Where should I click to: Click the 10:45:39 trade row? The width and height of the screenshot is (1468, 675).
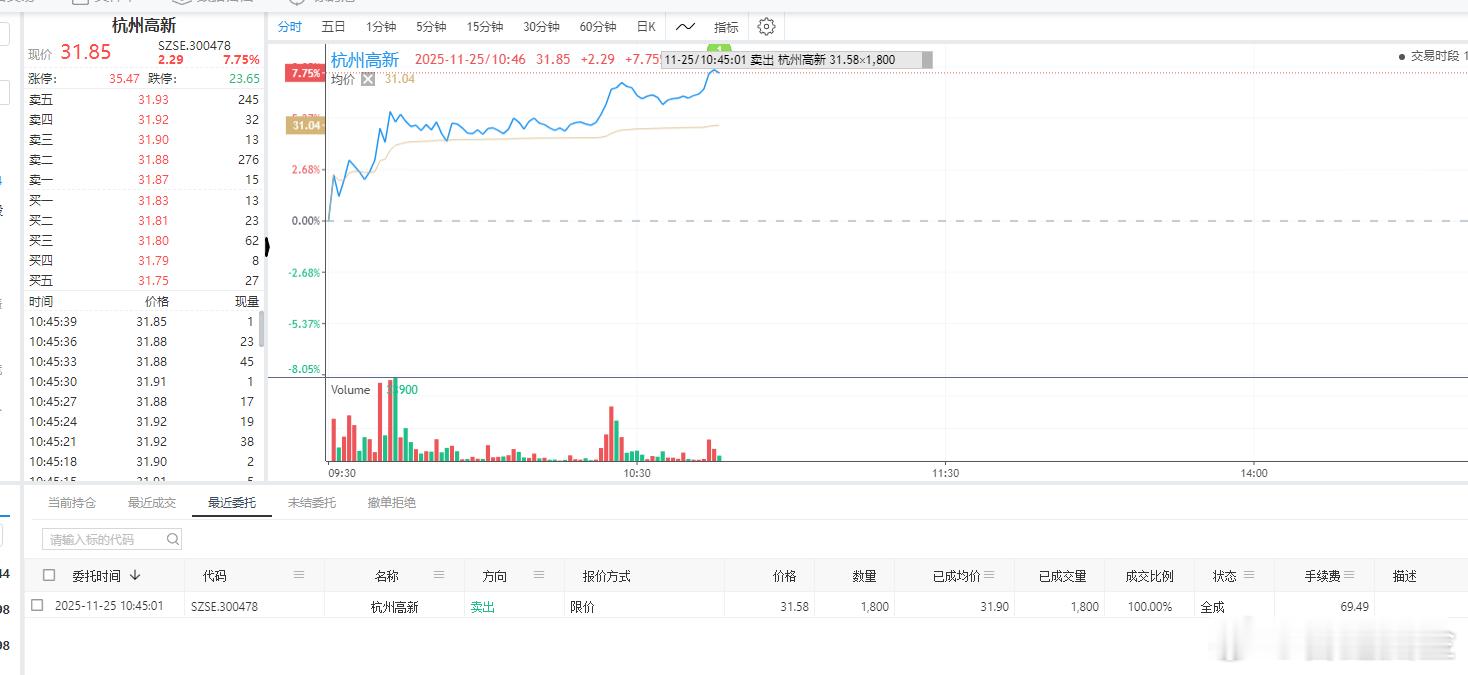click(142, 321)
